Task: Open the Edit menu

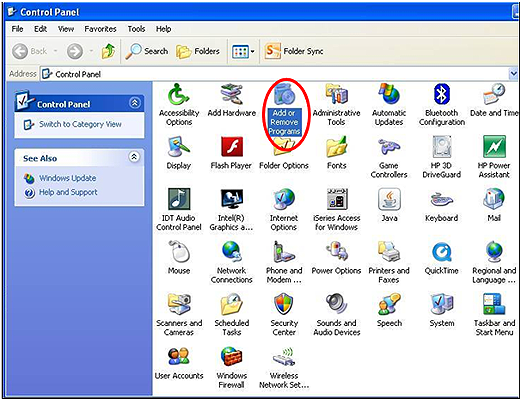Action: pyautogui.click(x=40, y=29)
